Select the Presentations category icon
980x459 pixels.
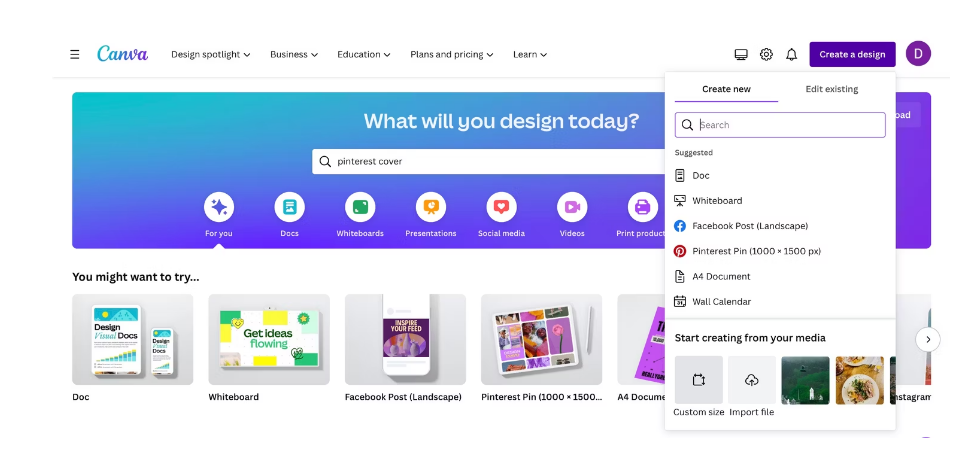click(x=431, y=207)
